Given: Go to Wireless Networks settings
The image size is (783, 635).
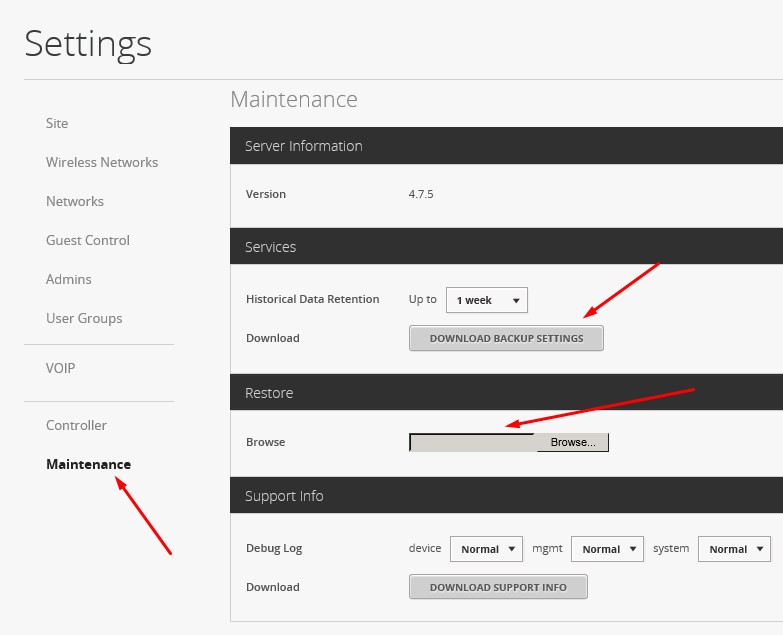Looking at the screenshot, I should pyautogui.click(x=102, y=162).
